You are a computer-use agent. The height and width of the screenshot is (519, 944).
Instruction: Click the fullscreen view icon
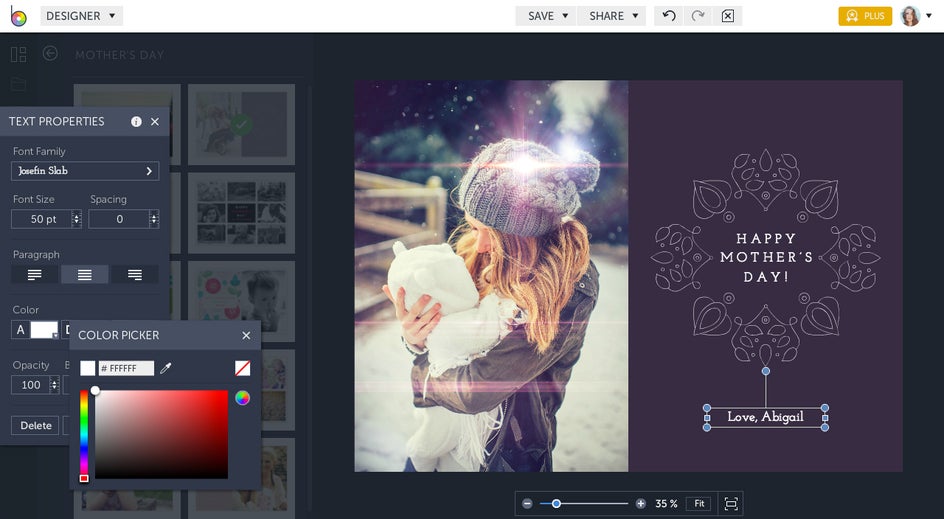tap(731, 504)
